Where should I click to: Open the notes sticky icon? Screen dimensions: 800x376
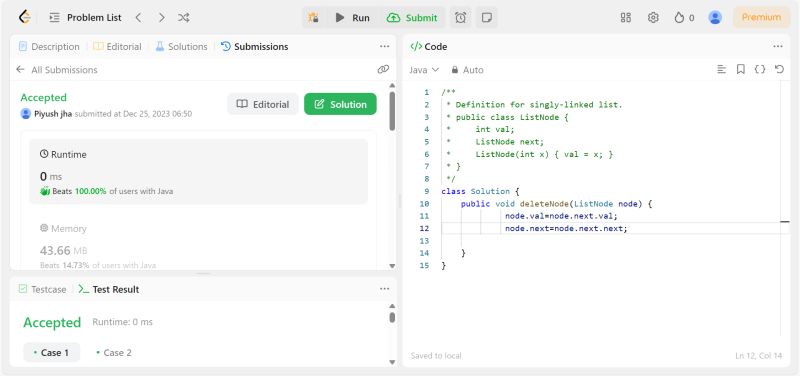(x=487, y=17)
